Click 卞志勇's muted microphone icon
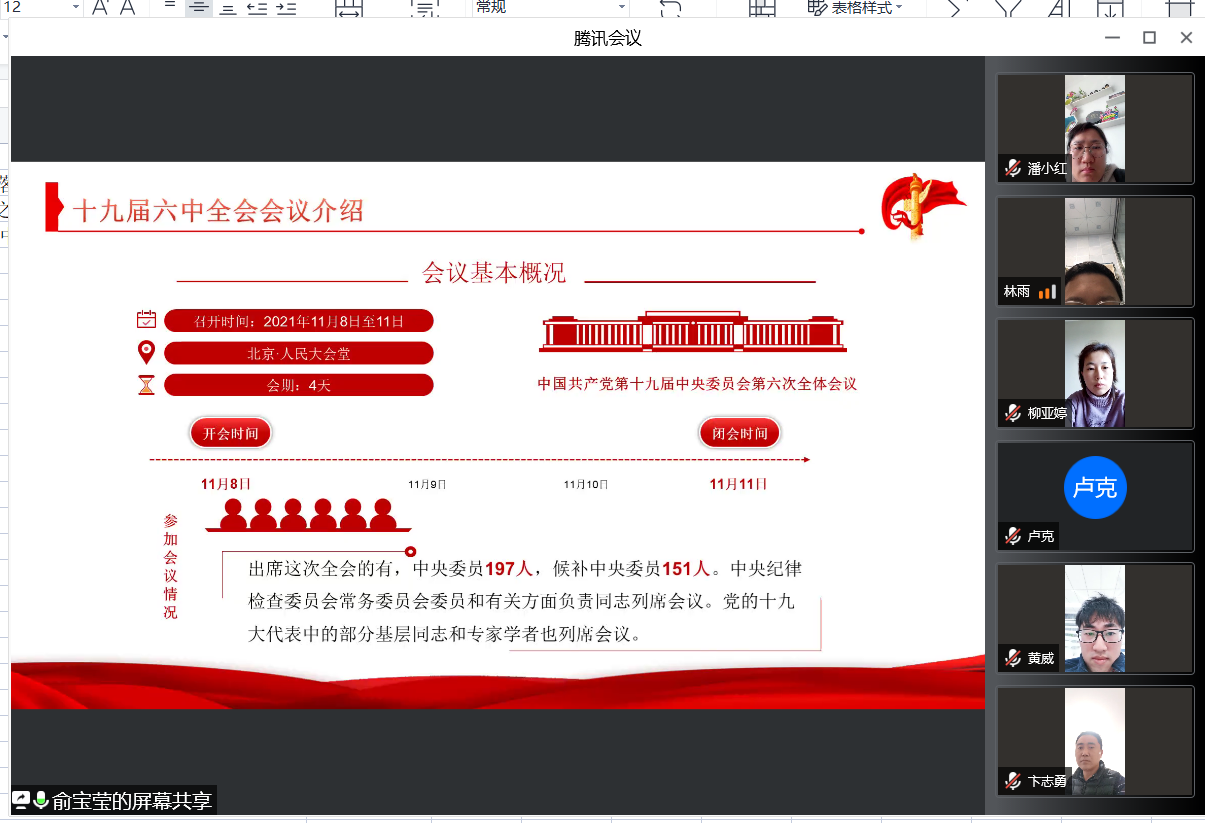 pyautogui.click(x=1013, y=781)
